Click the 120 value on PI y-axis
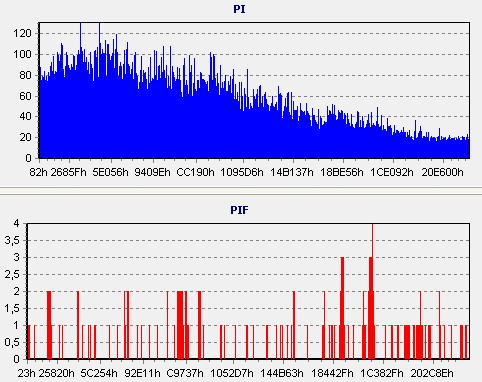Image resolution: width=482 pixels, height=382 pixels. point(22,33)
